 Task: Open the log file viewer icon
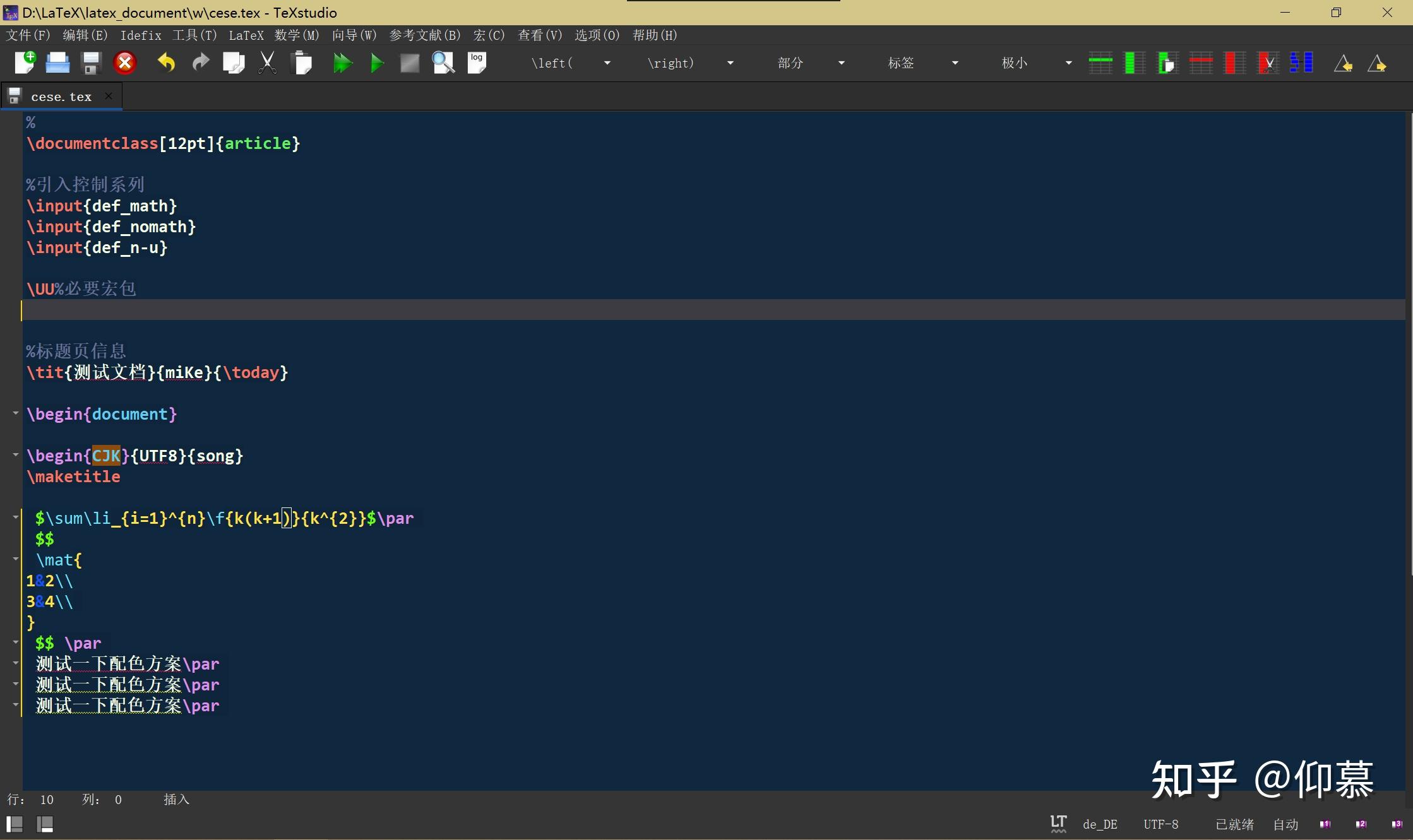tap(477, 62)
